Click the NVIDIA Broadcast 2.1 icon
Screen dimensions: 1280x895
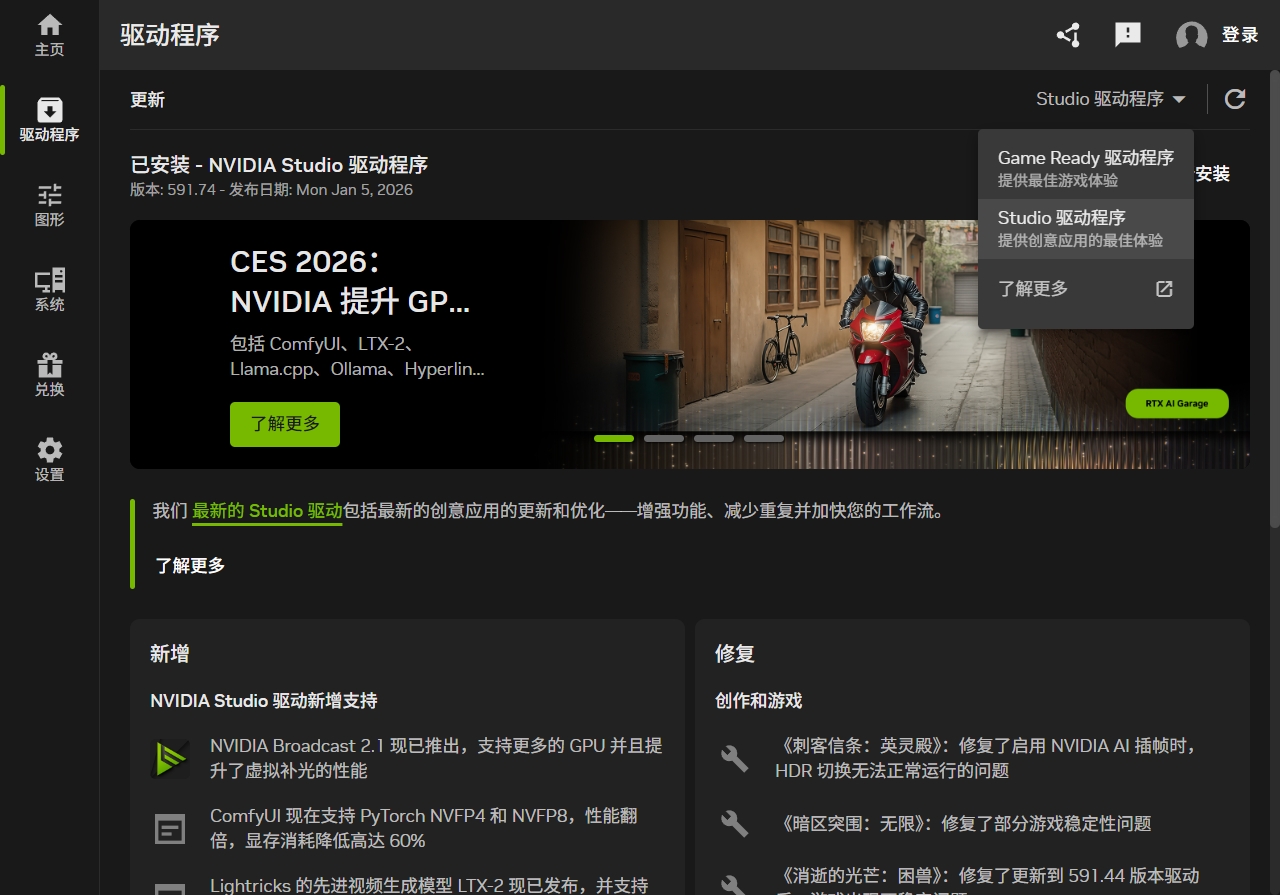(170, 759)
